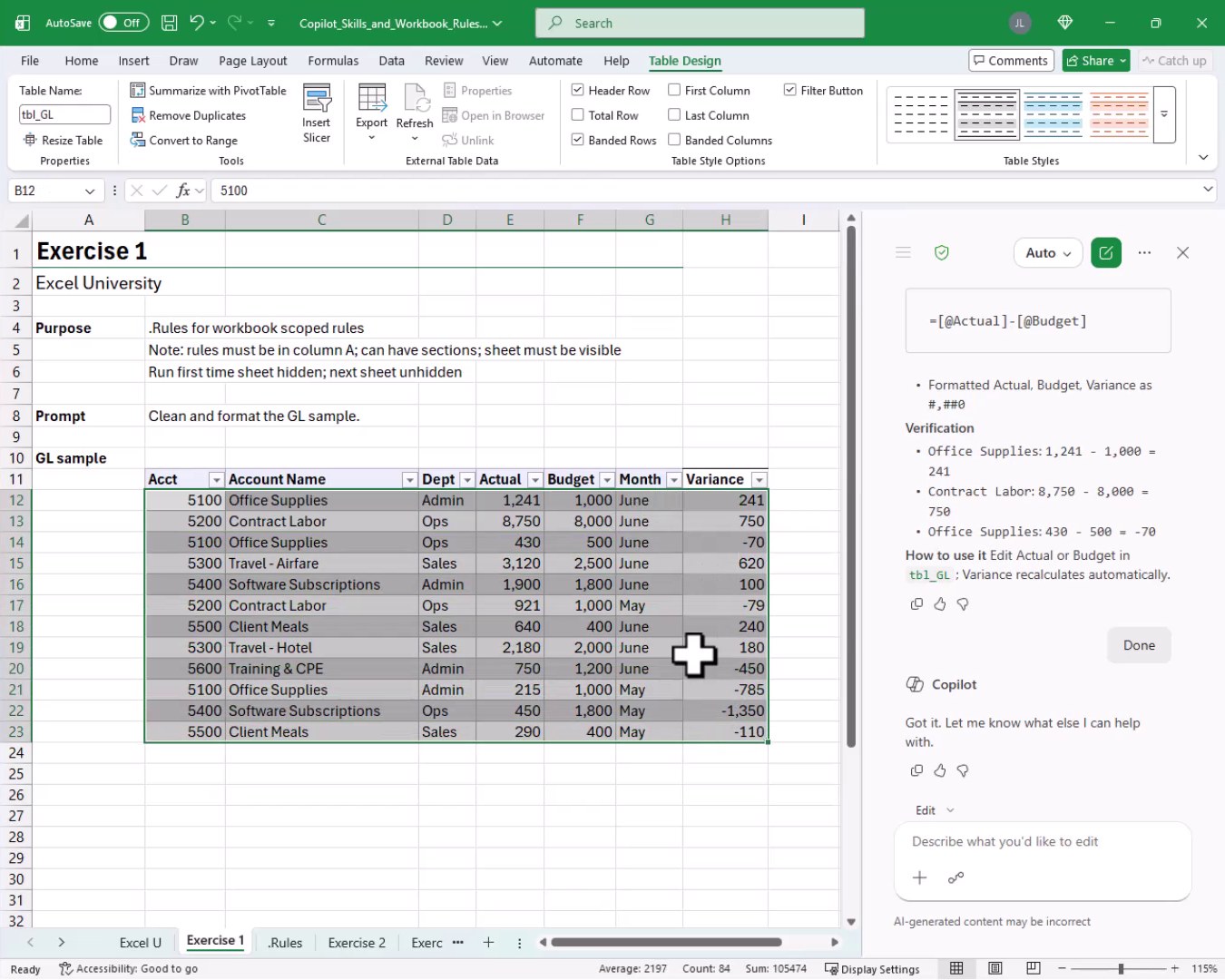Click the Share button
This screenshot has width=1225, height=980.
pyautogui.click(x=1096, y=61)
